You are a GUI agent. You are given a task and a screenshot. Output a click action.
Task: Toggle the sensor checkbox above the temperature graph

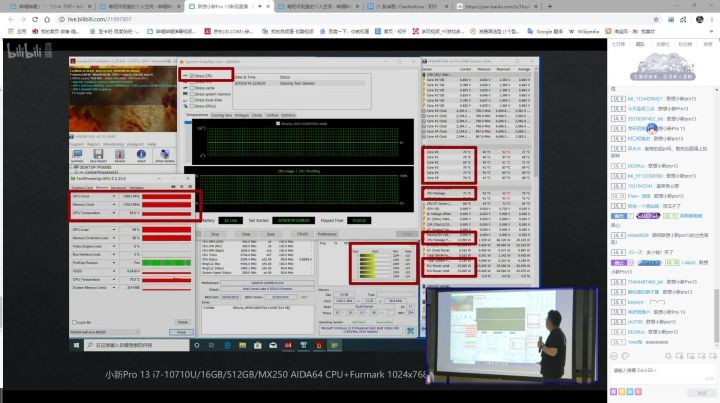(278, 123)
